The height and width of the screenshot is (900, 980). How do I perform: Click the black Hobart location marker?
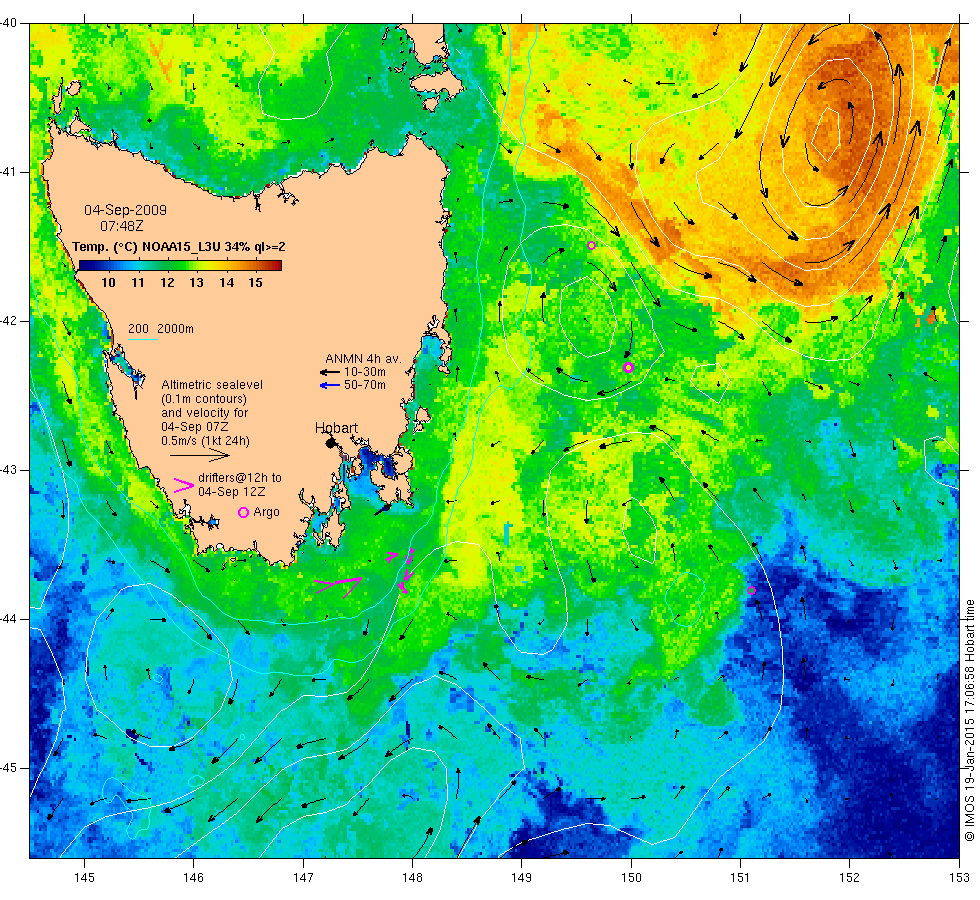point(331,443)
